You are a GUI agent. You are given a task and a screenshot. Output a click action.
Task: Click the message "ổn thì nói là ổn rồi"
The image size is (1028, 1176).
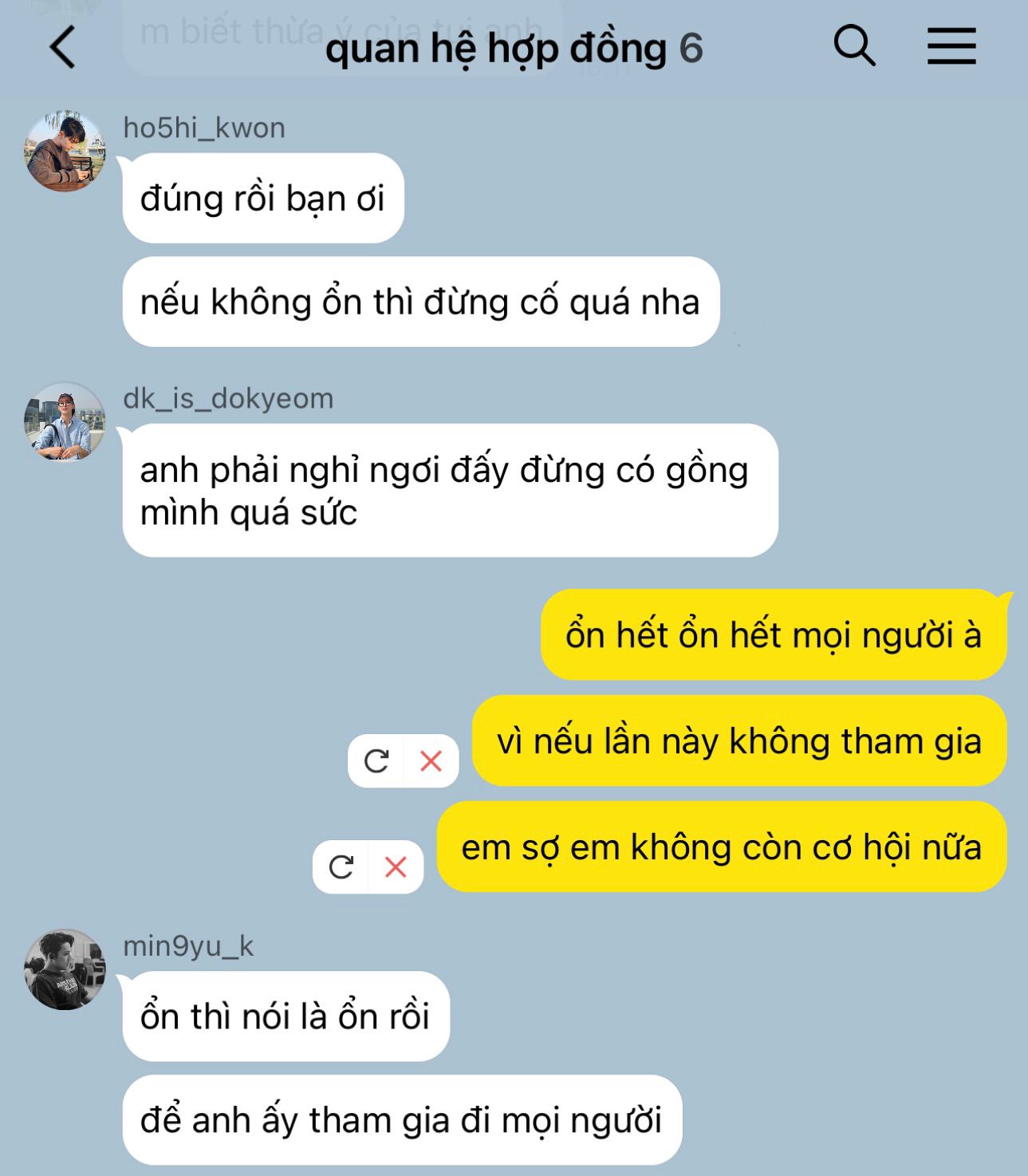[x=286, y=1016]
